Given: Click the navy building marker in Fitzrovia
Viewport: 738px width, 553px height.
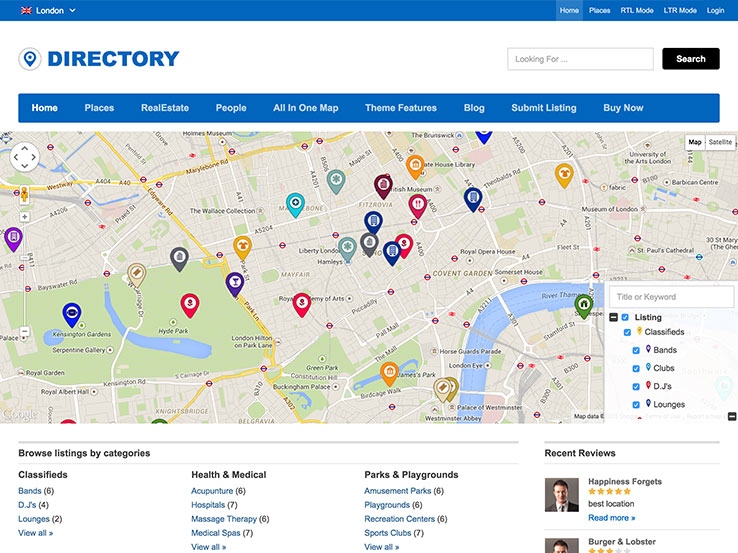Looking at the screenshot, I should pyautogui.click(x=373, y=222).
